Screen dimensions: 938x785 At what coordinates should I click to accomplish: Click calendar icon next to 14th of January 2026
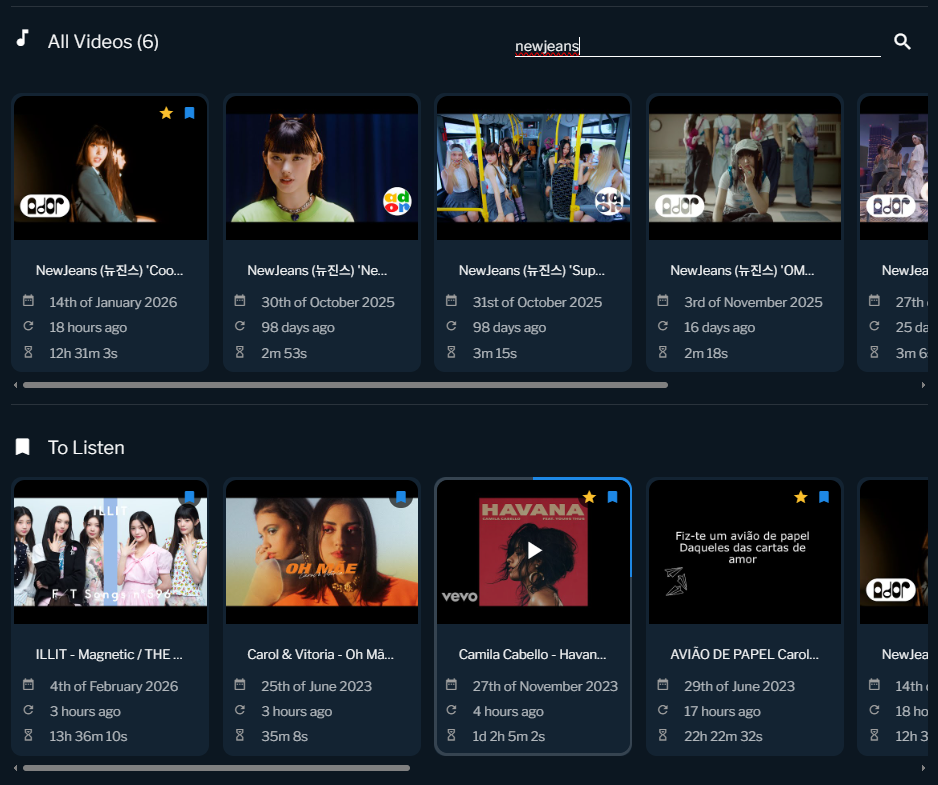tap(28, 300)
